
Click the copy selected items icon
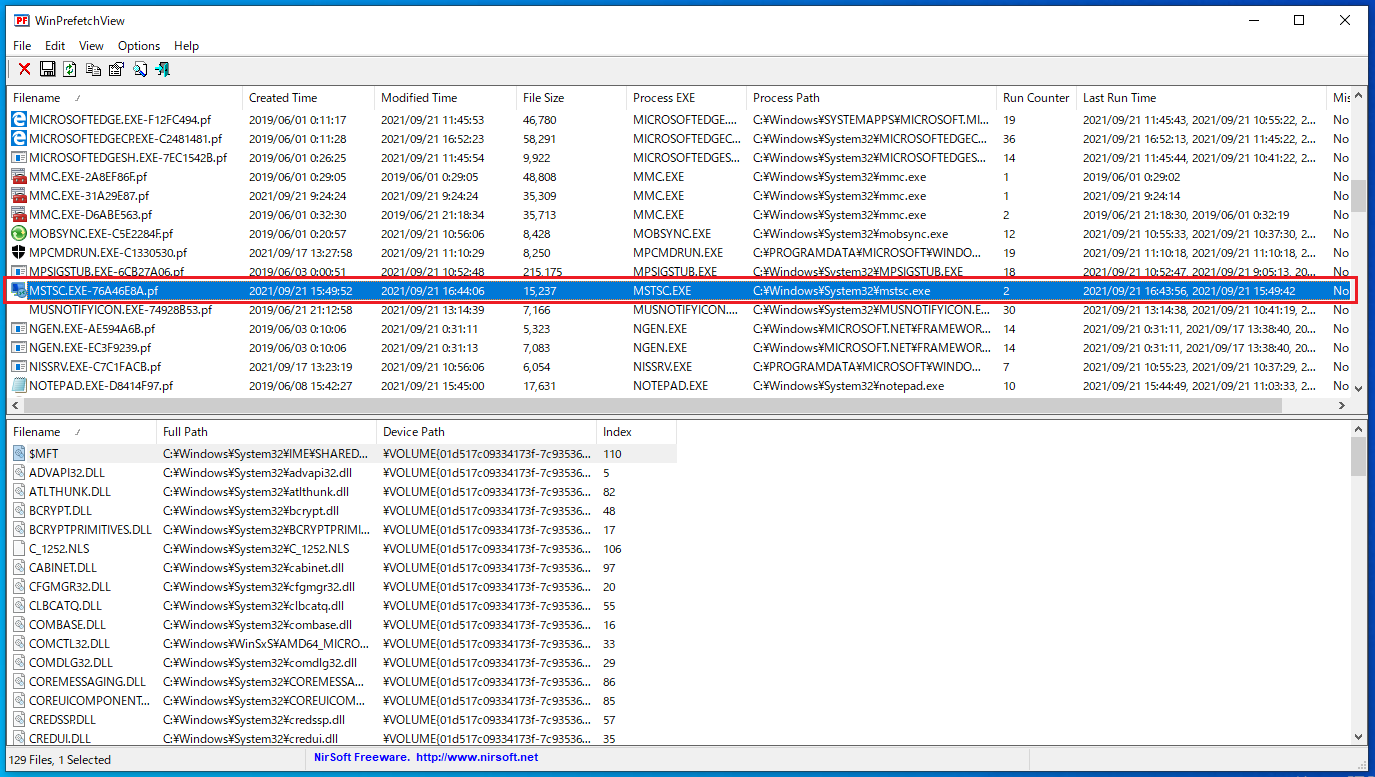point(93,69)
